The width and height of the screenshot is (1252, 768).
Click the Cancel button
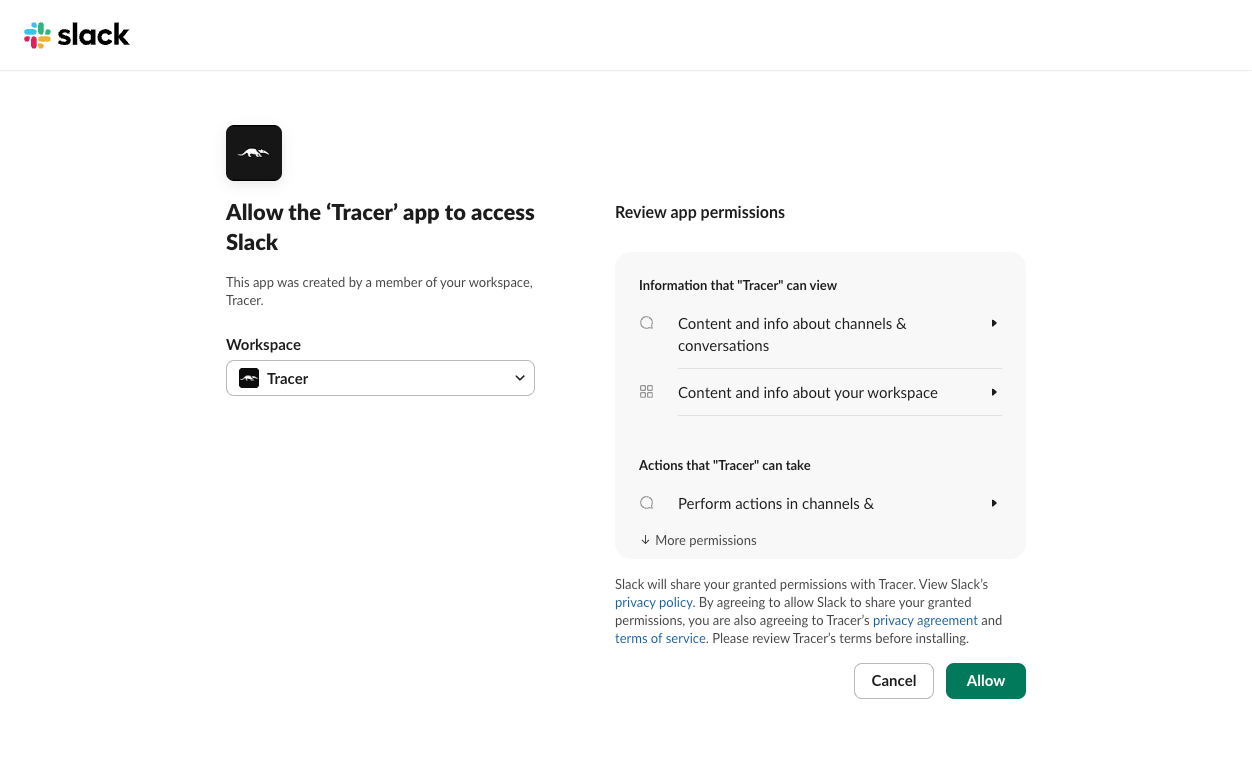point(893,680)
